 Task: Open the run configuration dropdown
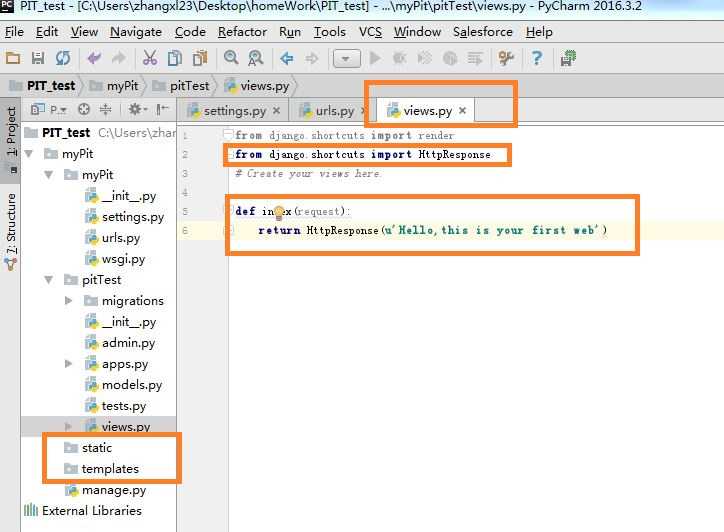pyautogui.click(x=347, y=59)
